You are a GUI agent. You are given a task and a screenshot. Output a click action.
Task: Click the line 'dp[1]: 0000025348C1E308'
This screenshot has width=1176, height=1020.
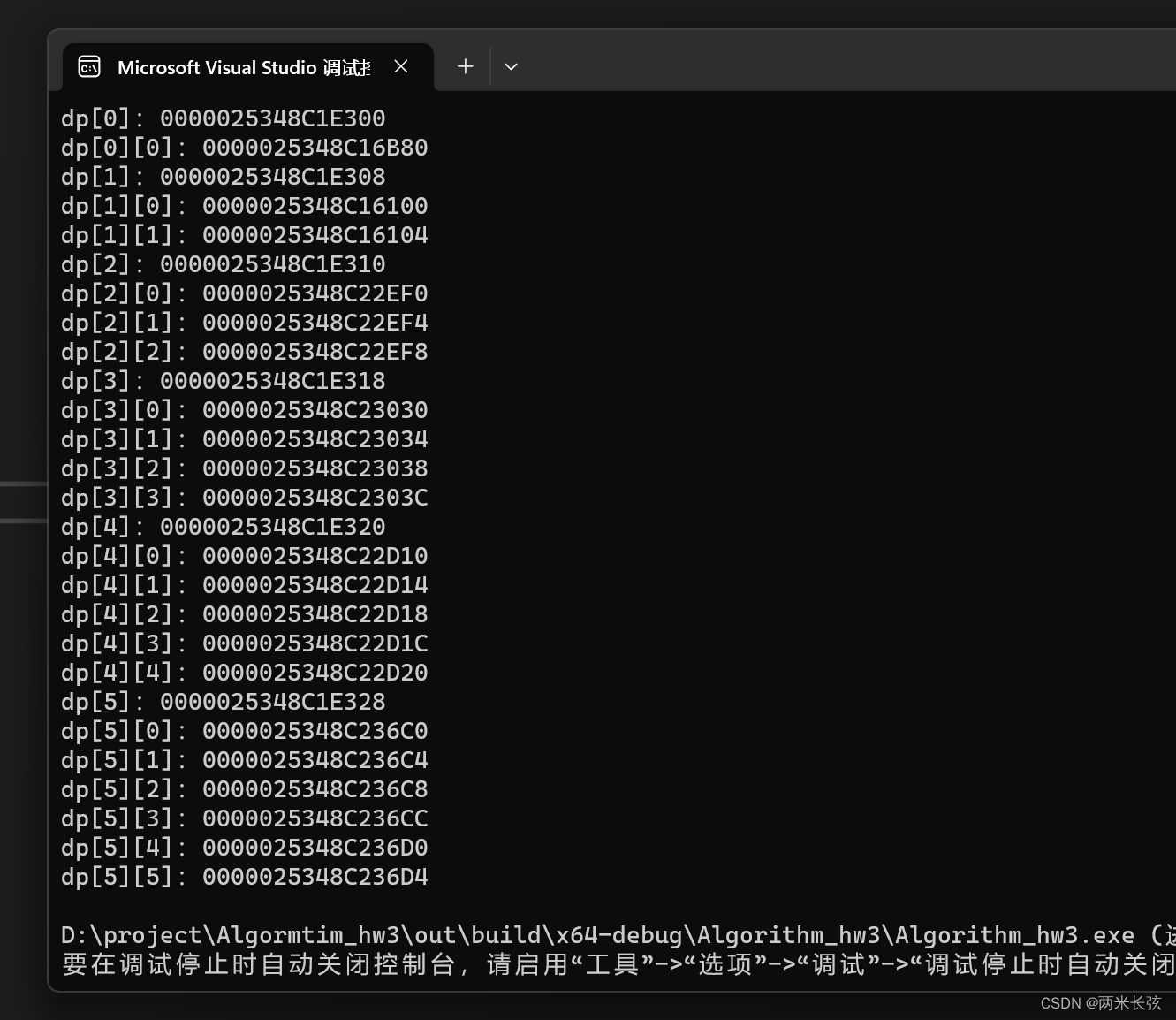[x=224, y=177]
